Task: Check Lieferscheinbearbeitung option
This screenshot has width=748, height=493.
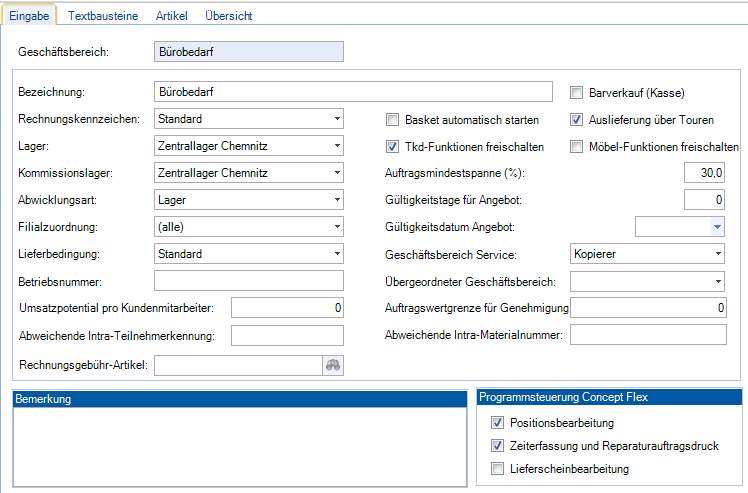Action: click(498, 468)
